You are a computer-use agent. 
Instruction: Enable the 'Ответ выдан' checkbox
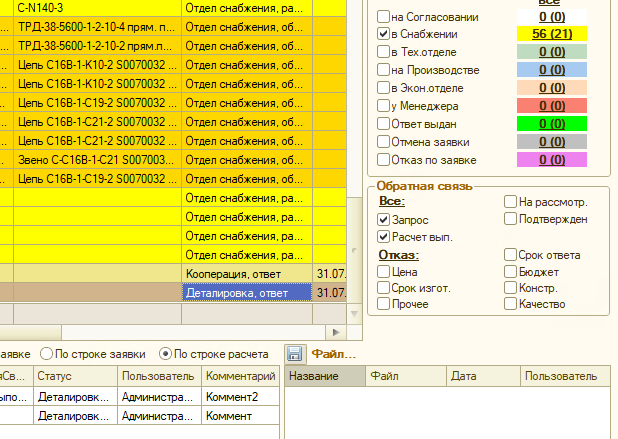[x=383, y=124]
